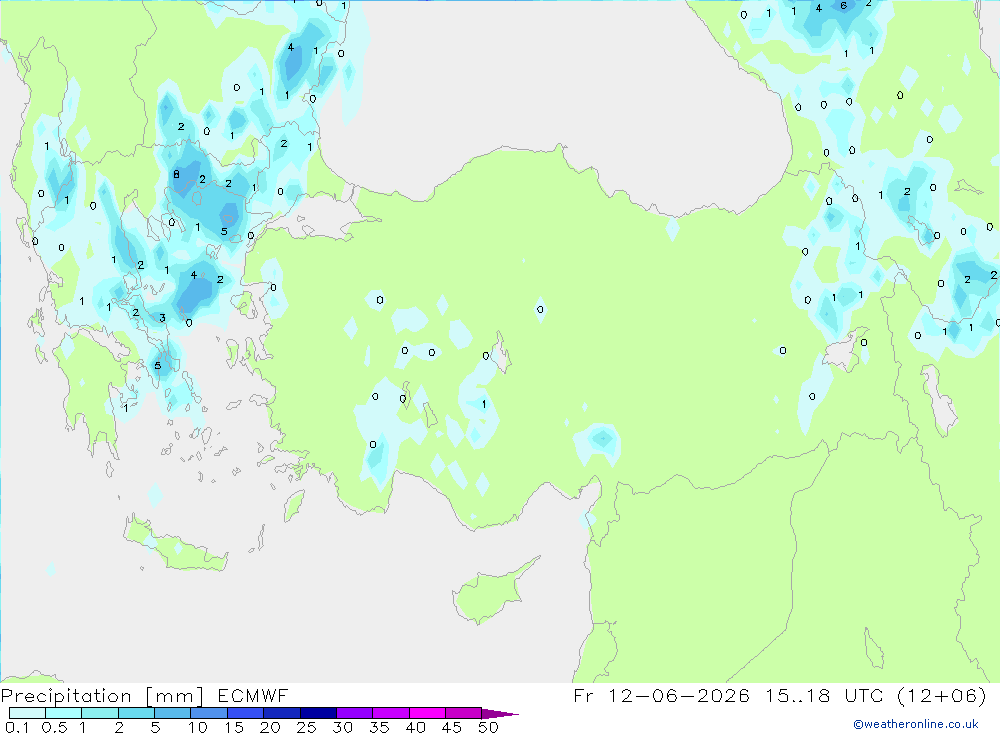Image resolution: width=1000 pixels, height=733 pixels.
Task: Click the 'Precipitation [mm]' title text
Action: tap(102, 696)
